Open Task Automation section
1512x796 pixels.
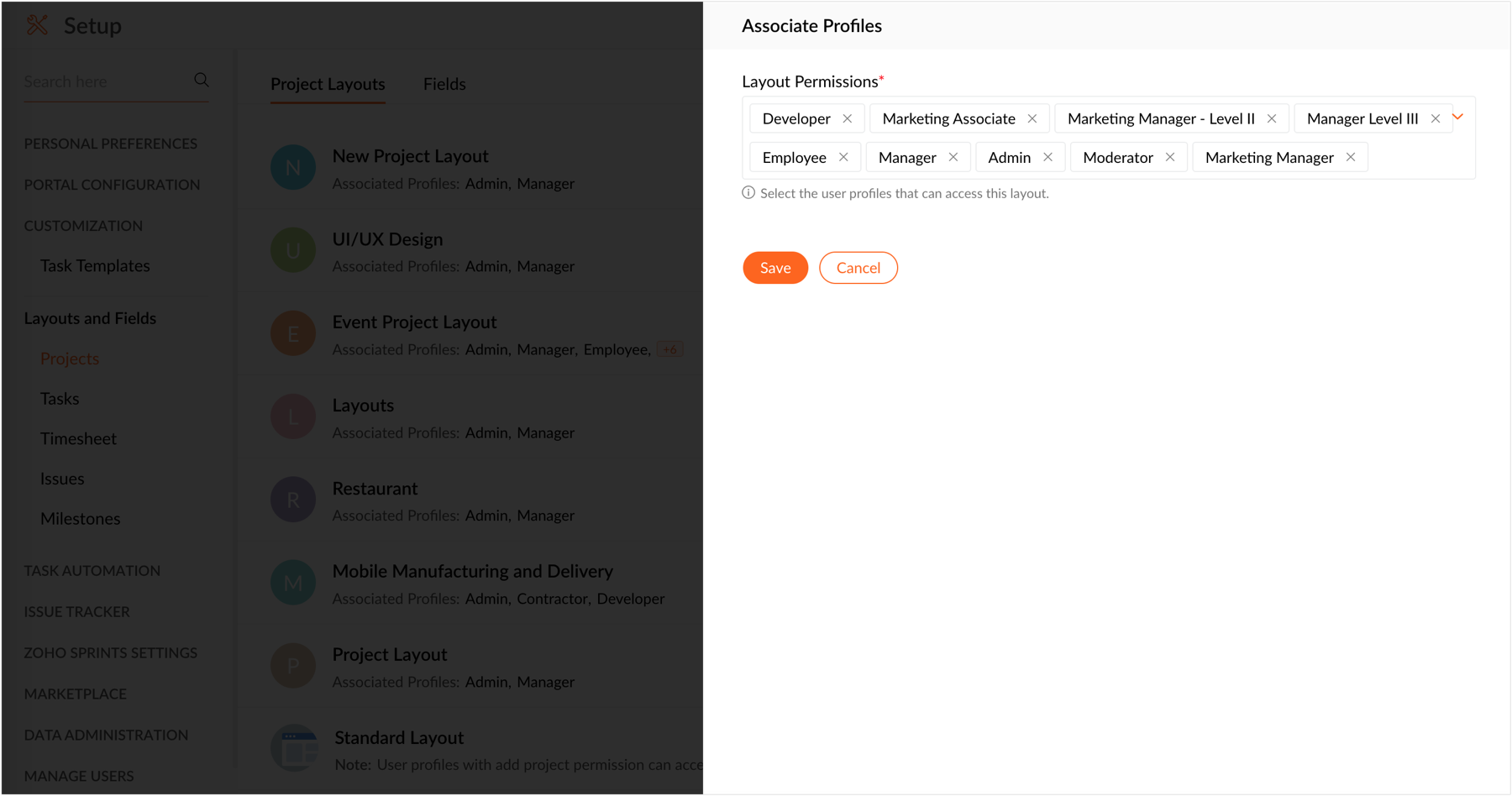pos(92,571)
